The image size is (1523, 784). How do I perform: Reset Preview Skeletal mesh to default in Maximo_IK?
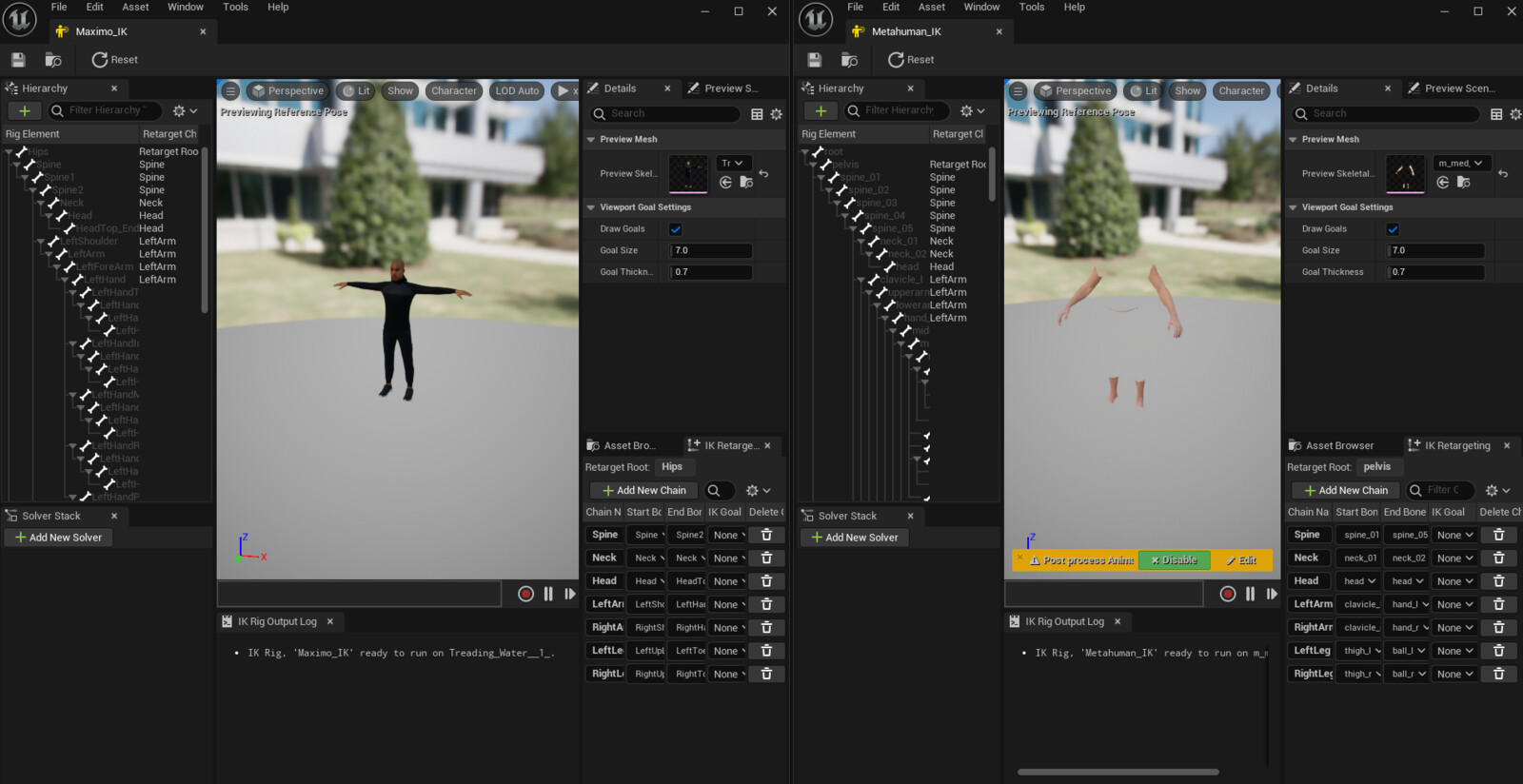click(x=763, y=174)
